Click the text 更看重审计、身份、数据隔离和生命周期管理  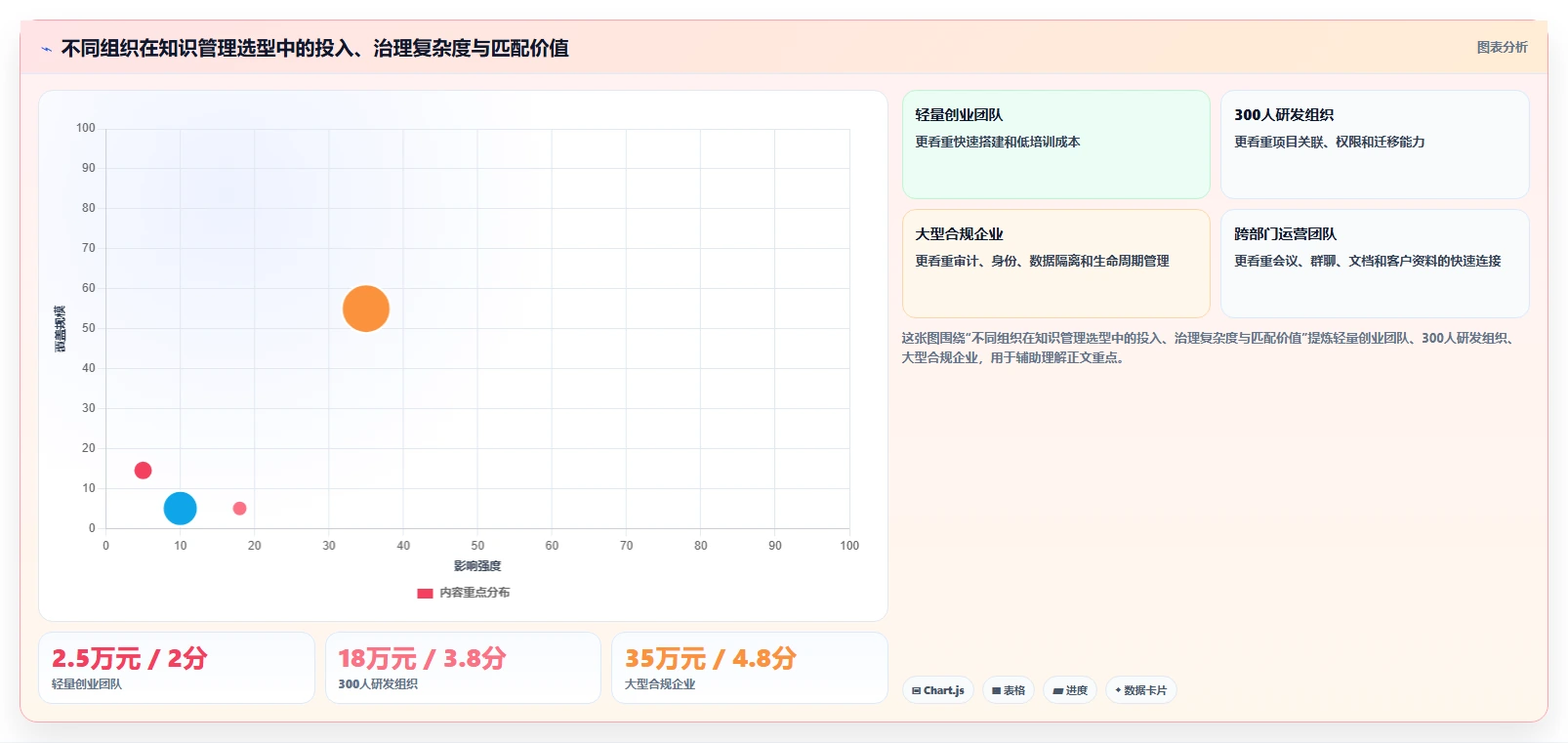[x=1042, y=261]
